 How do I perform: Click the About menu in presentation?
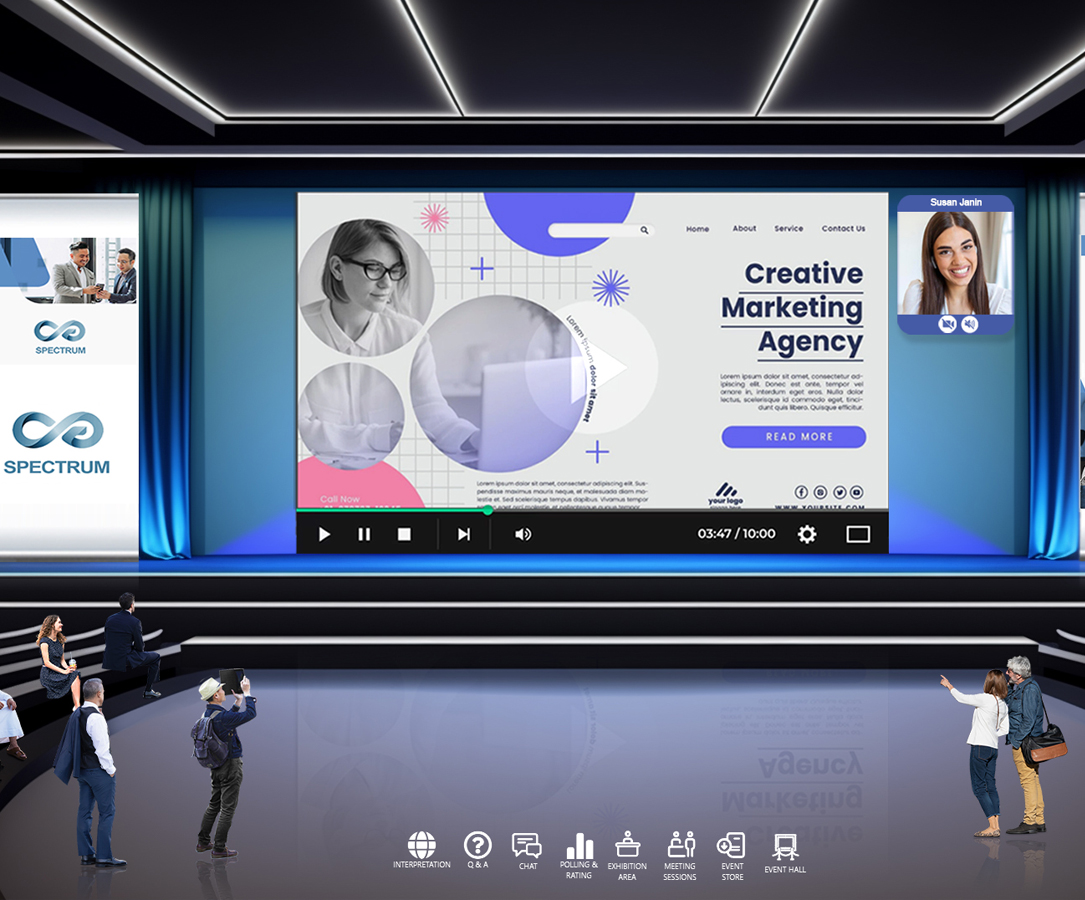pyautogui.click(x=744, y=229)
